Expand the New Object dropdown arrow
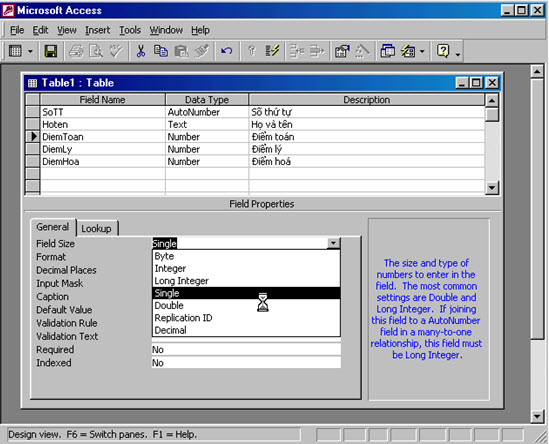The height and width of the screenshot is (444, 549). tap(422, 51)
